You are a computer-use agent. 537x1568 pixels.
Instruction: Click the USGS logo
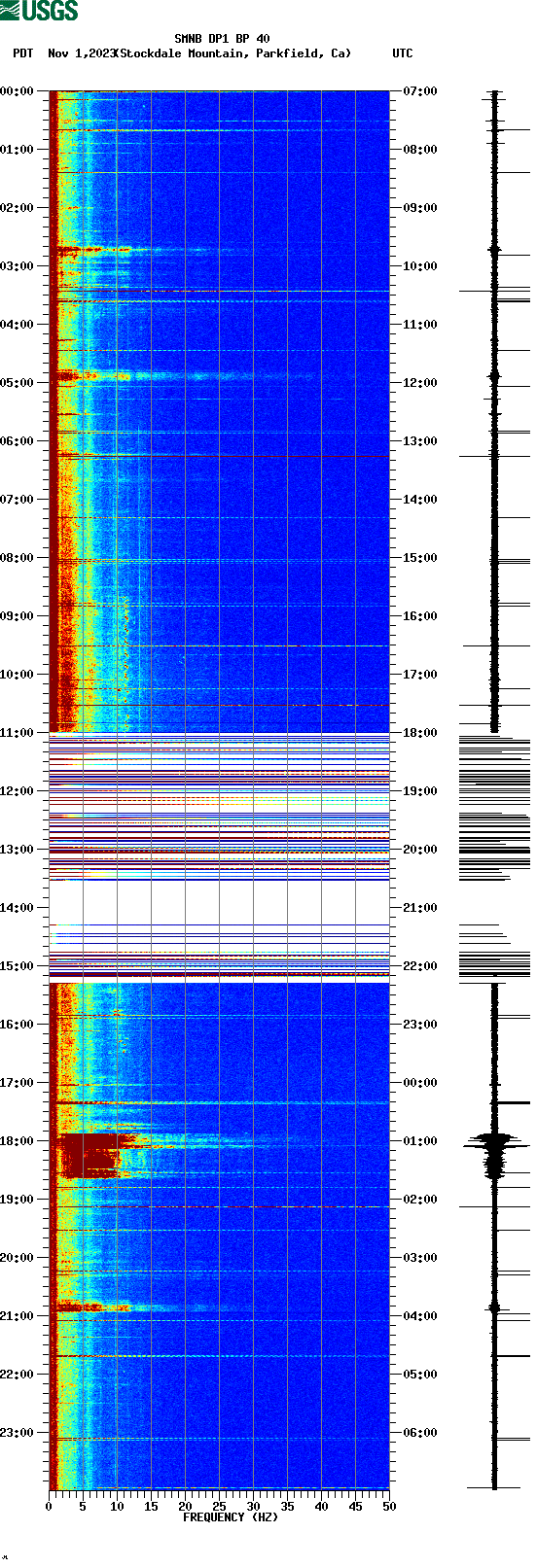coord(39,11)
